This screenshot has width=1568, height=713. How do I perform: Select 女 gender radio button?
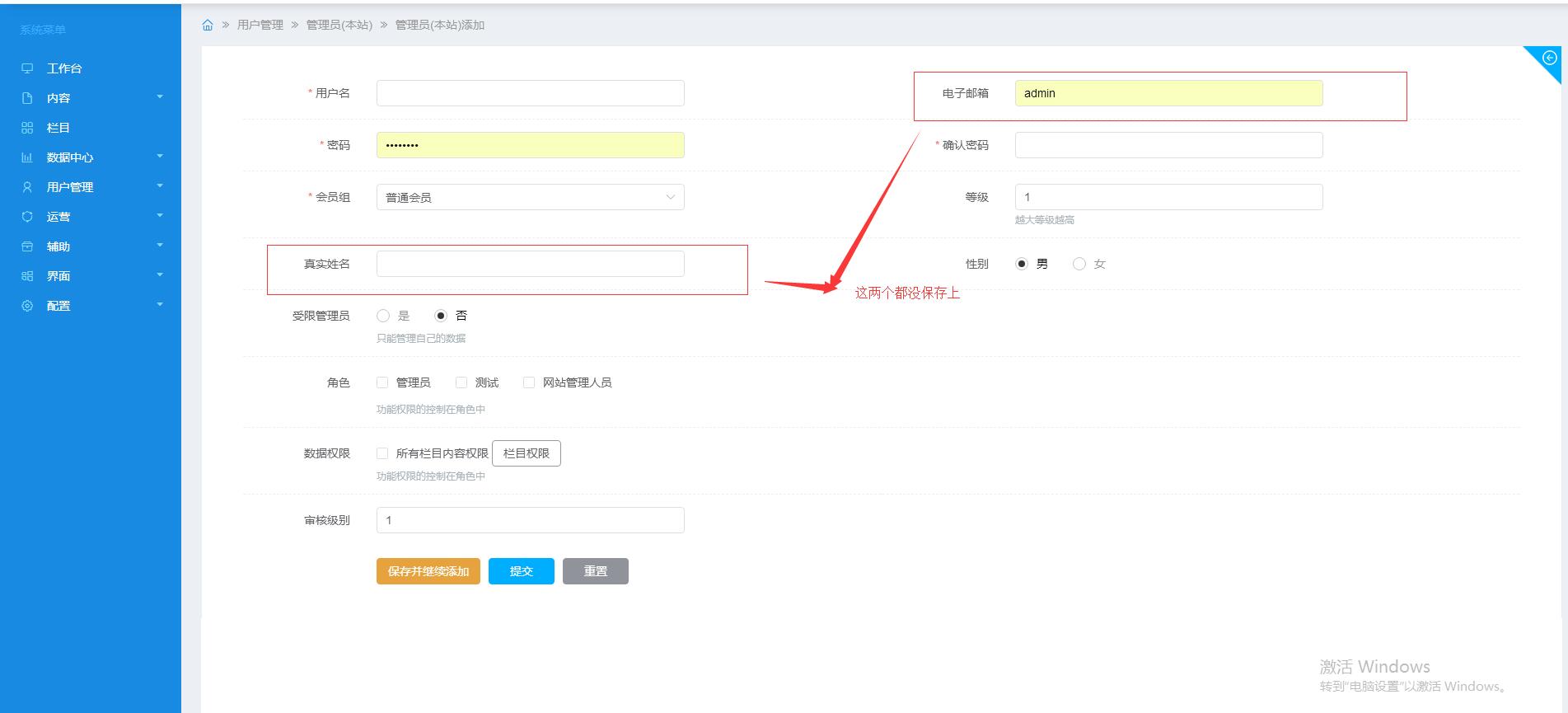coord(1079,264)
